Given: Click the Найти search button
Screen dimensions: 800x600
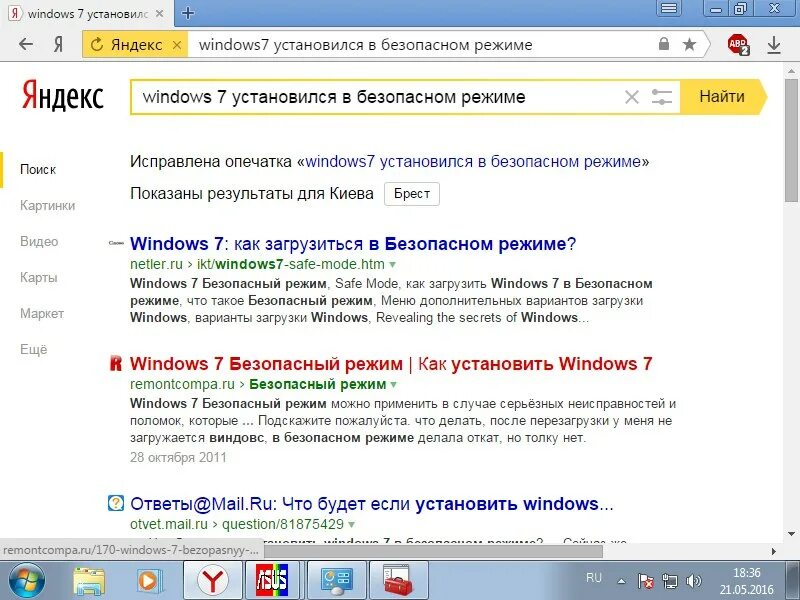Looking at the screenshot, I should pos(722,96).
